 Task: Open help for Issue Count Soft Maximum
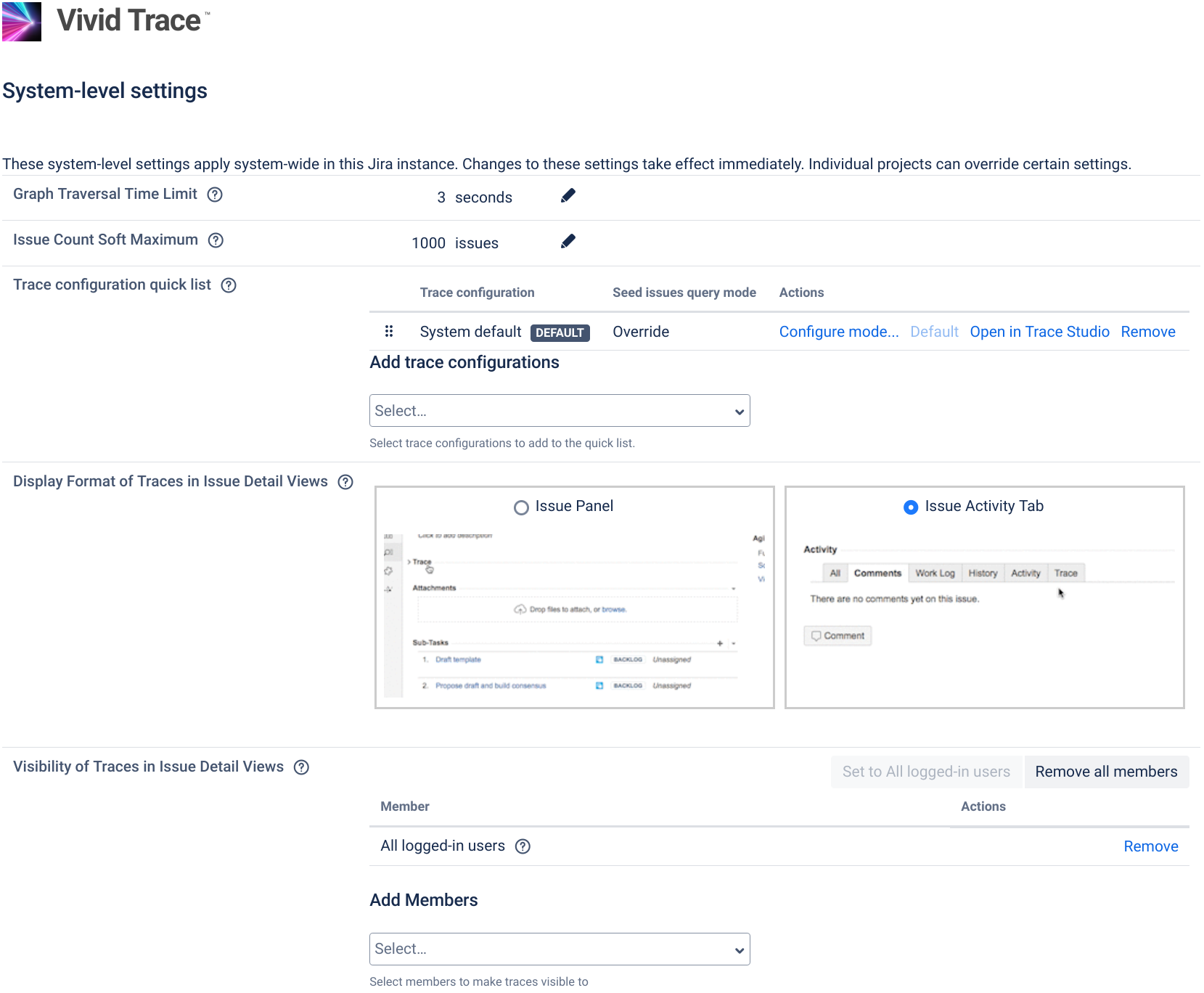point(216,240)
